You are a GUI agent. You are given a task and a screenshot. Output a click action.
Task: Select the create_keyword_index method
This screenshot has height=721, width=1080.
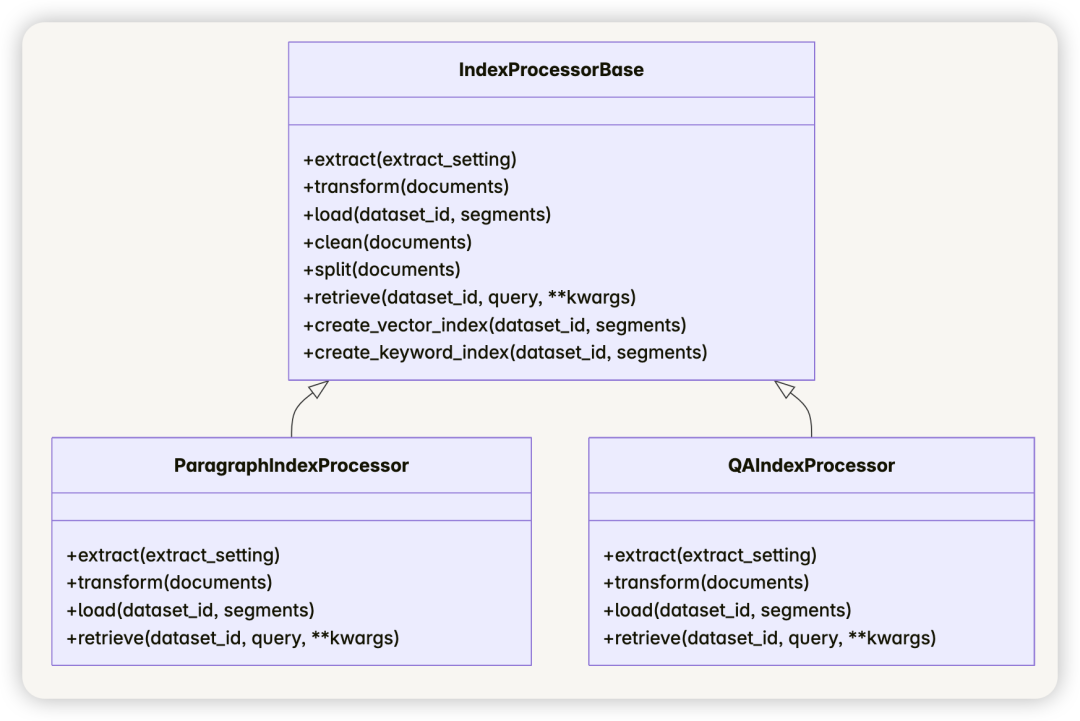point(504,352)
